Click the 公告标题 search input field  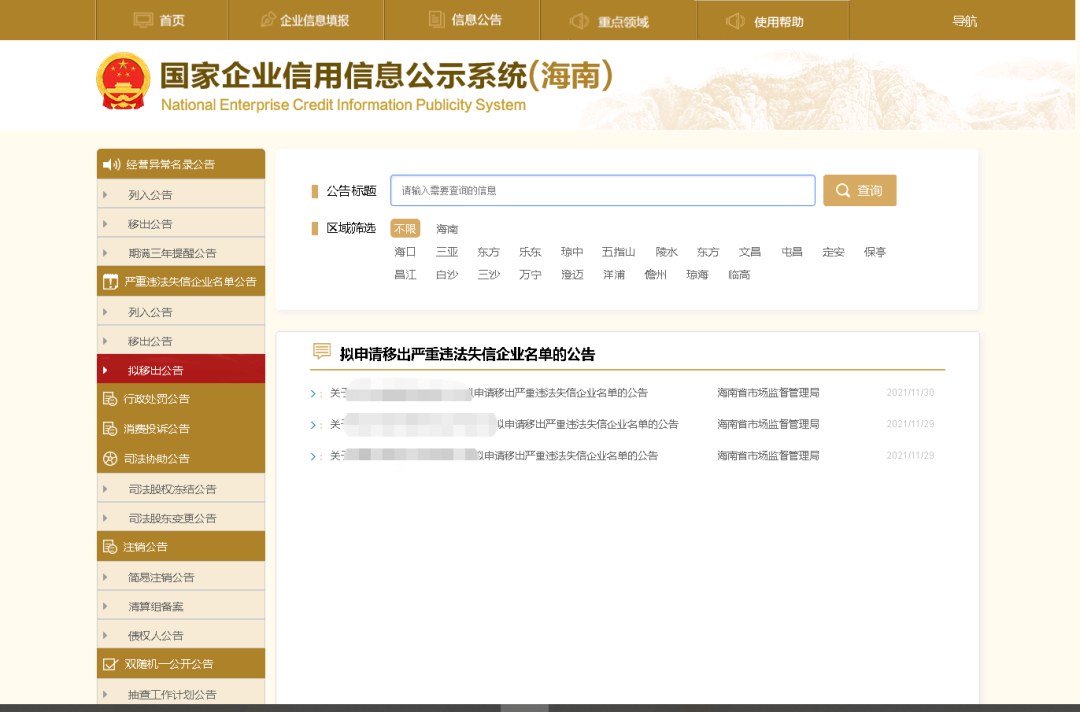point(602,190)
